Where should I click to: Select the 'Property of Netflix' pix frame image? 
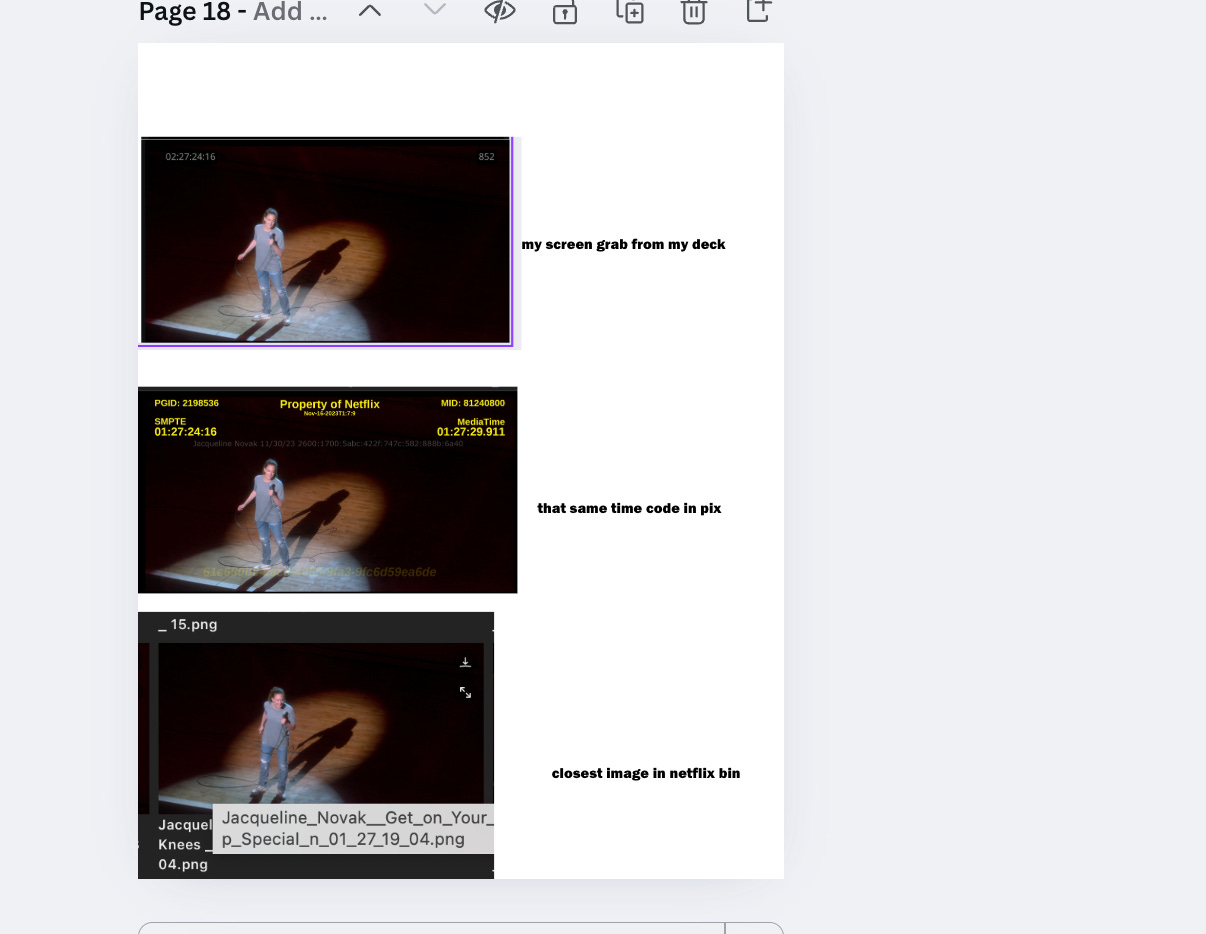pyautogui.click(x=328, y=490)
